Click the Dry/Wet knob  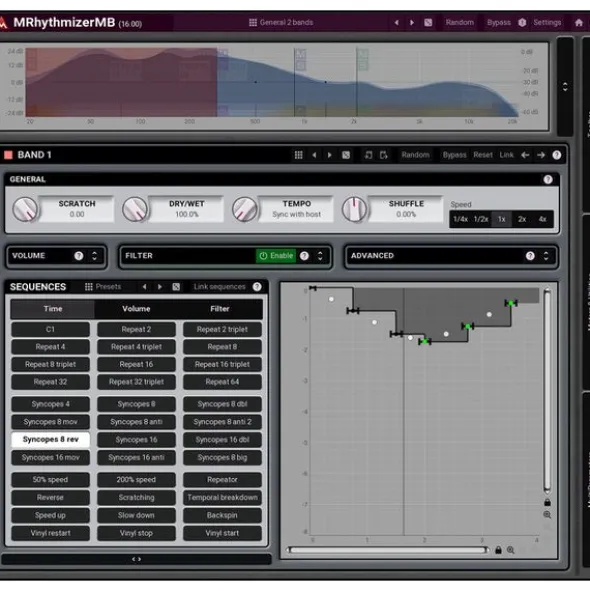pyautogui.click(x=135, y=209)
